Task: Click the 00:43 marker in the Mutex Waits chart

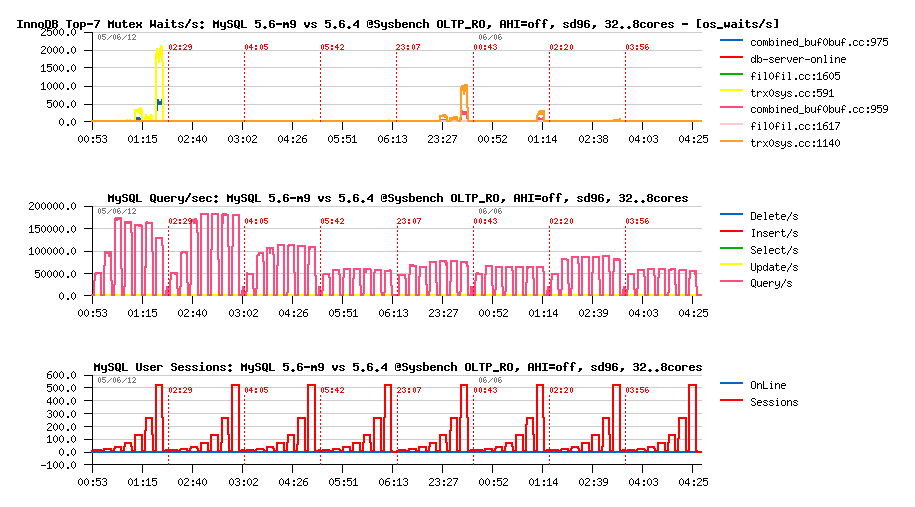Action: (486, 47)
